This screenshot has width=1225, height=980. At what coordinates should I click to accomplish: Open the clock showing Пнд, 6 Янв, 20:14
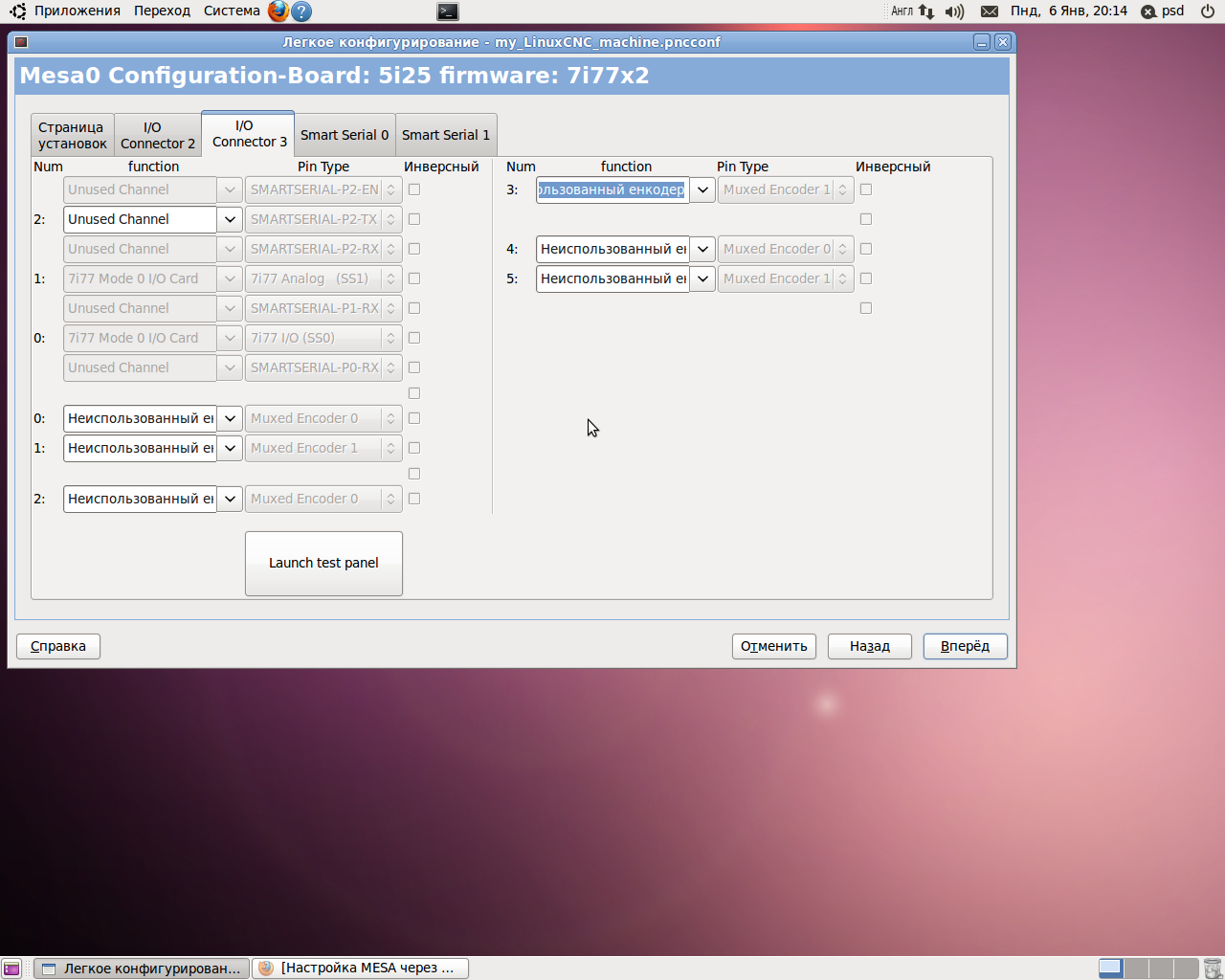(x=1069, y=11)
